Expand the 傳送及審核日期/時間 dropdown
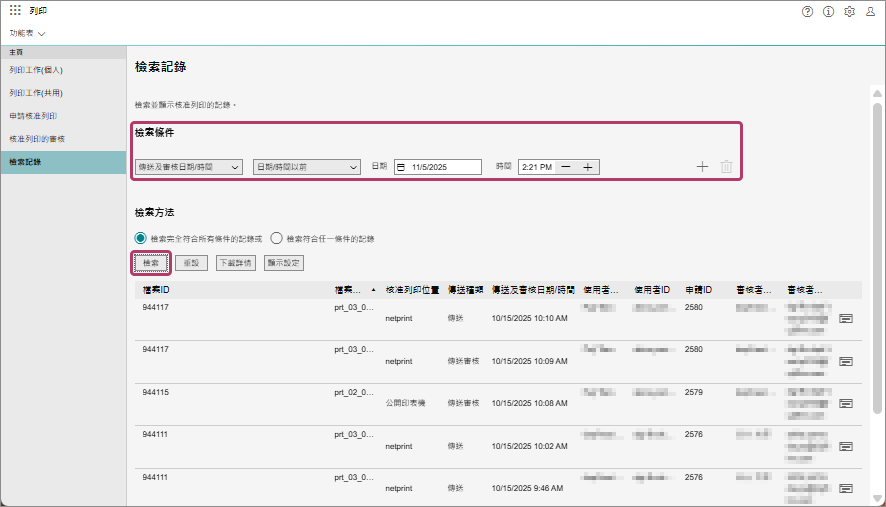 coord(189,167)
